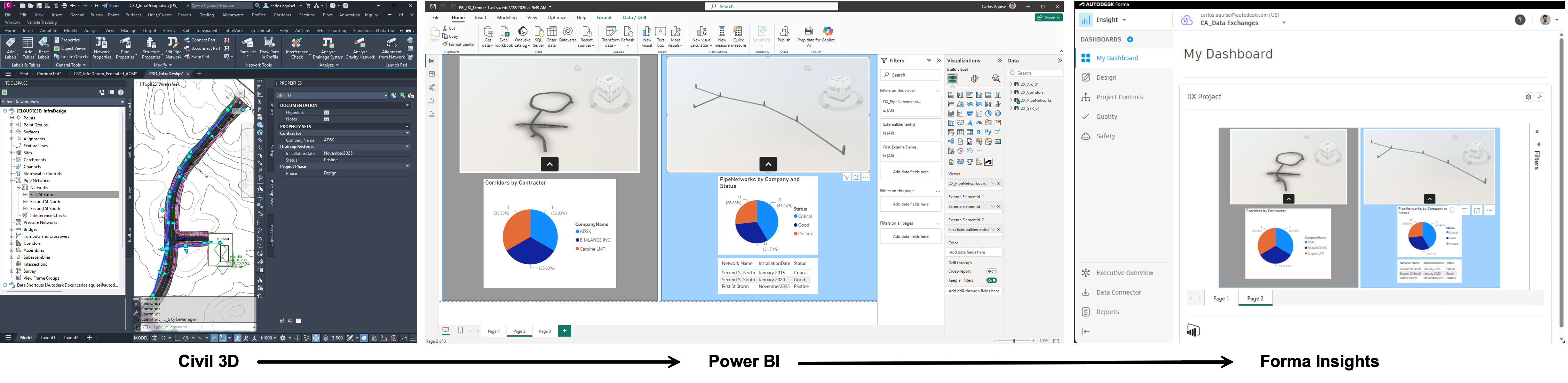Open Project Controls in Forma sidebar
Viewport: 1568px width, 383px height.
1119,97
